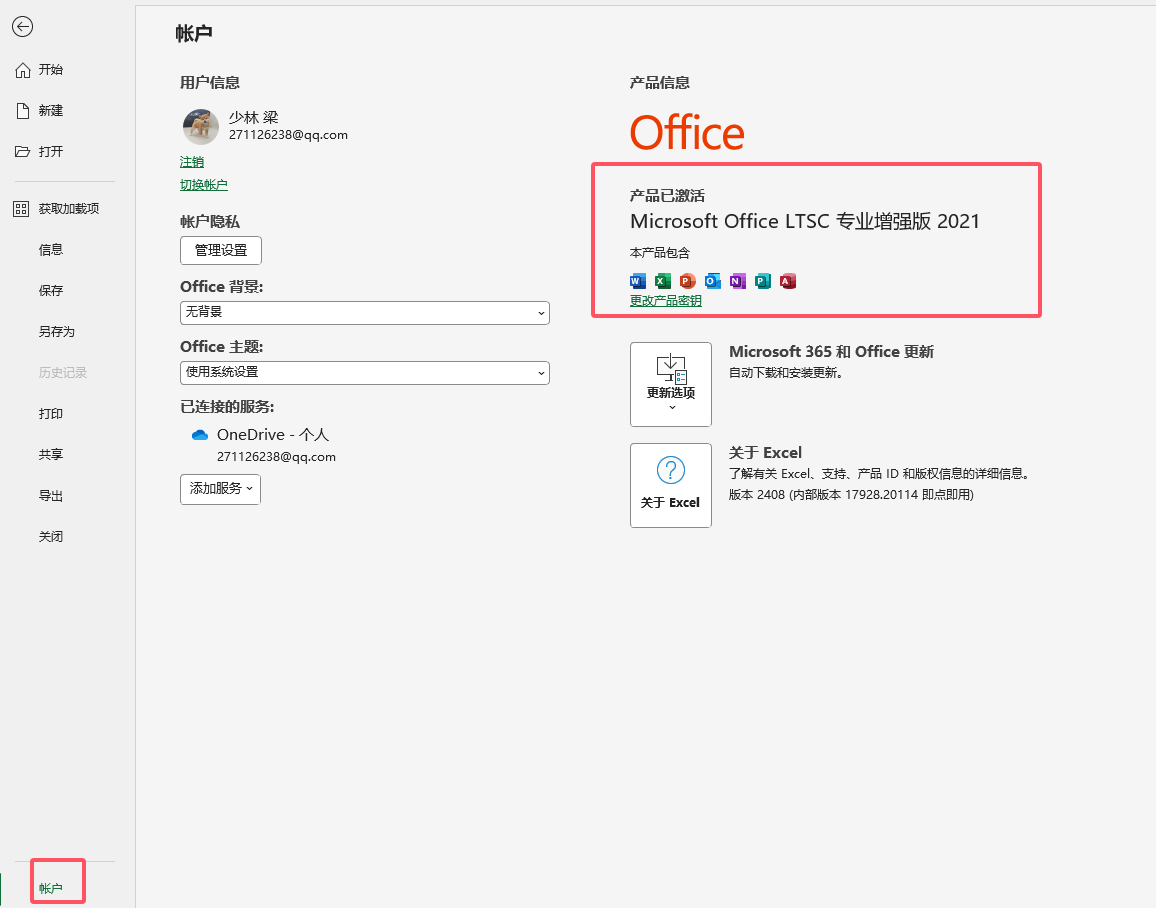Screen dimensions: 1156x908
Task: Click the OneNote product icon
Action: pyautogui.click(x=738, y=281)
